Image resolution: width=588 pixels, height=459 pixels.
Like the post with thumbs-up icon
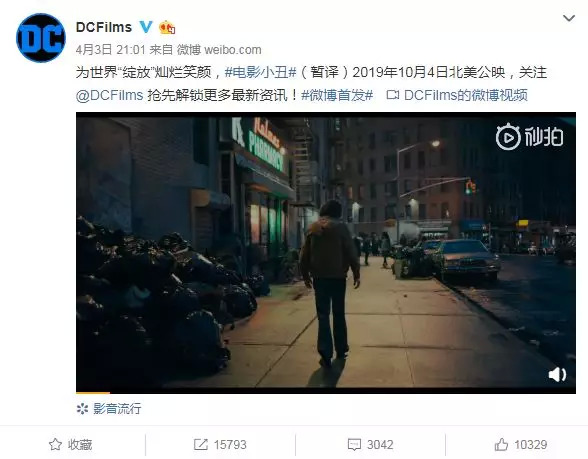coord(501,445)
